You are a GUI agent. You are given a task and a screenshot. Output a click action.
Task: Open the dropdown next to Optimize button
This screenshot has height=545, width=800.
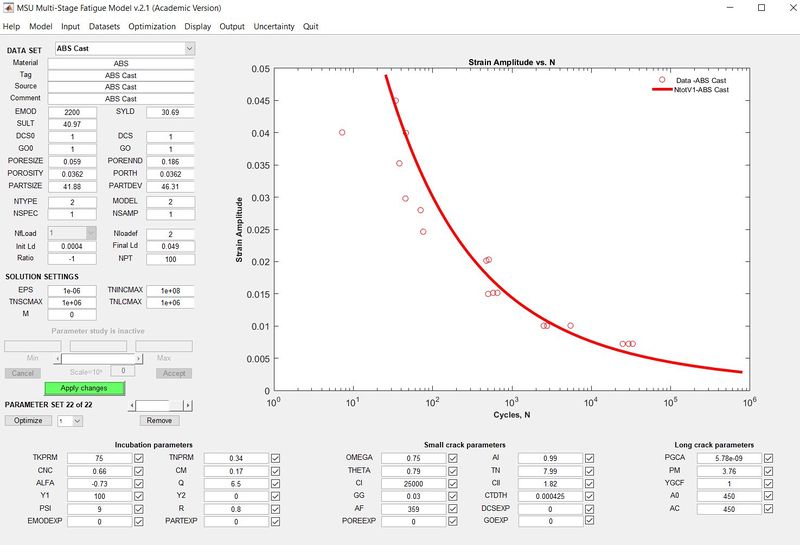pos(68,421)
